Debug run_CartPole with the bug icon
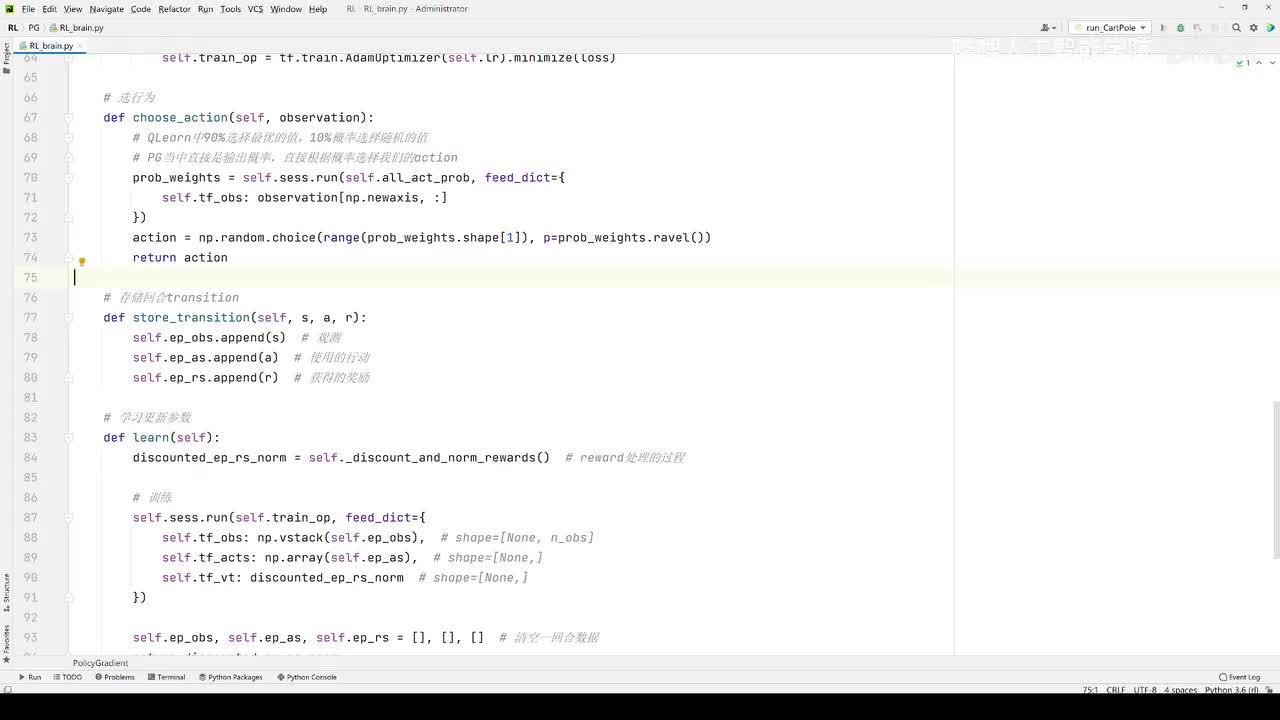Screen dimensions: 1280x720 (x=1180, y=28)
